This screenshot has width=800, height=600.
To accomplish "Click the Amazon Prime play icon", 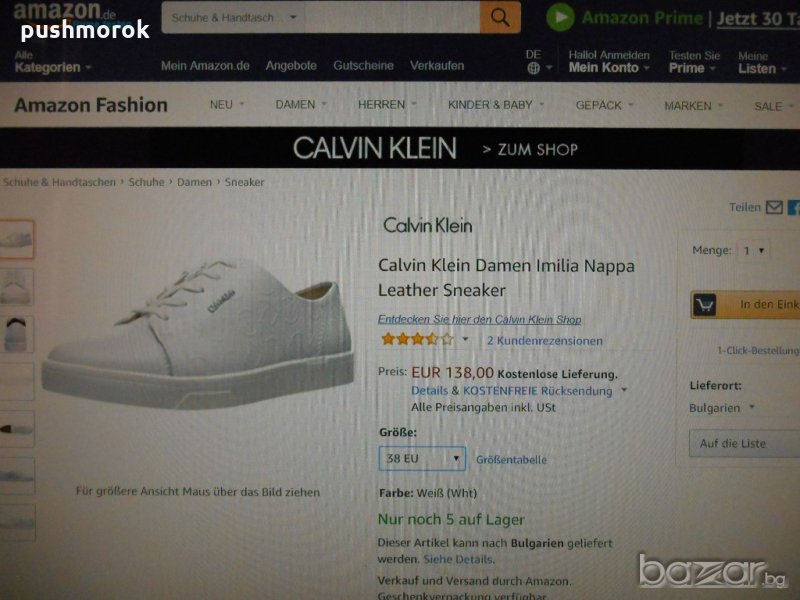I will (560, 17).
